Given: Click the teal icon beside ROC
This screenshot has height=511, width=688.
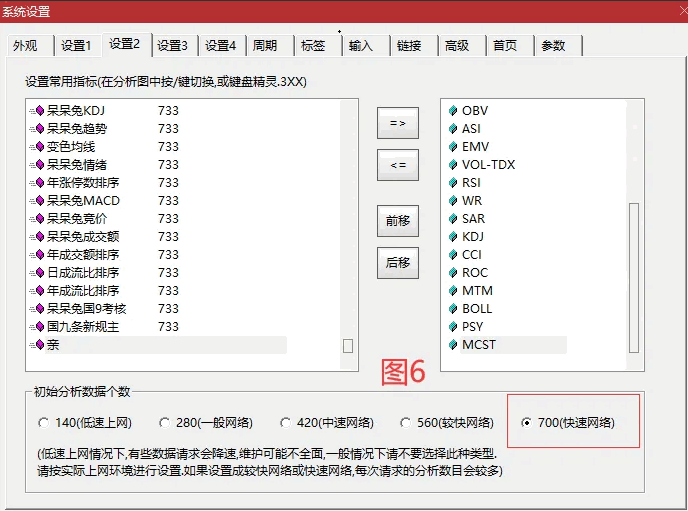Looking at the screenshot, I should (x=453, y=272).
